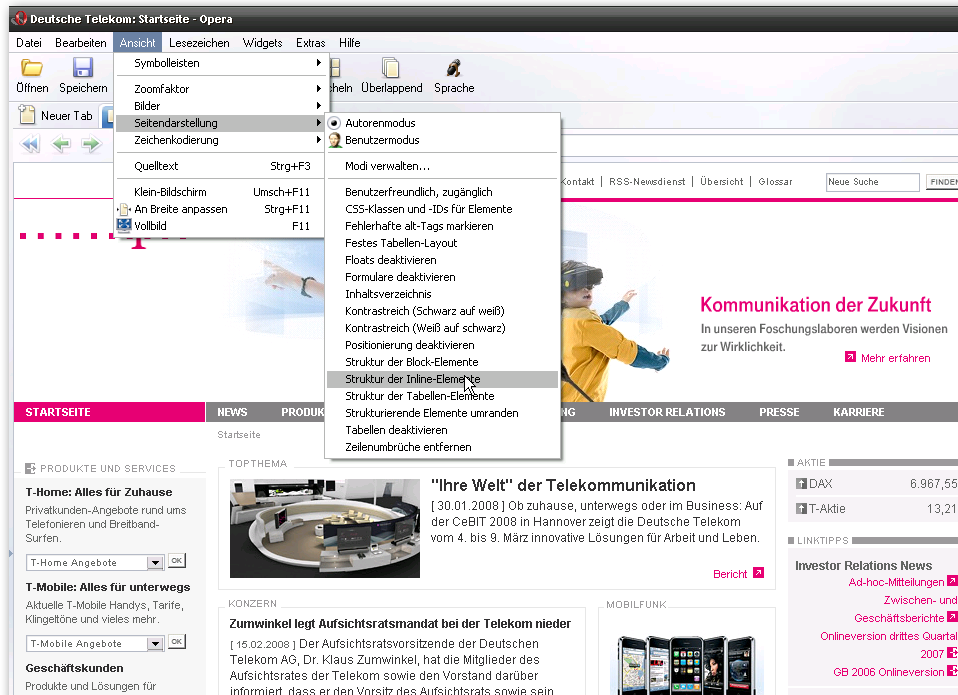Viewport: 958px width, 695px height.
Task: Select Floats deaktivieren
Action: pos(443,260)
